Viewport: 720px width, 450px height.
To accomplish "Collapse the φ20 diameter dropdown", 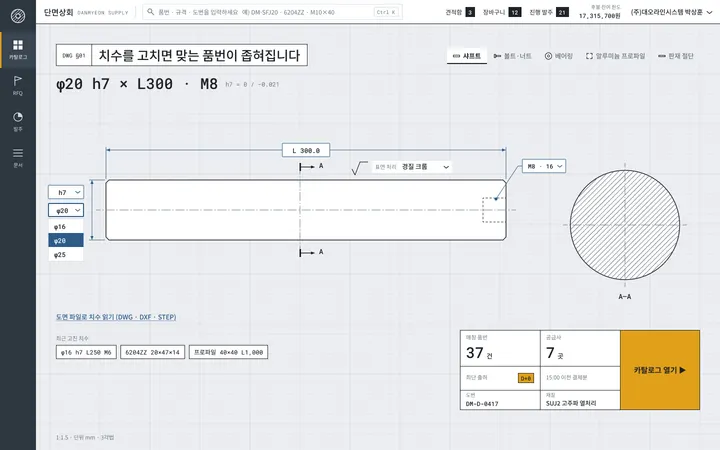I will point(66,210).
